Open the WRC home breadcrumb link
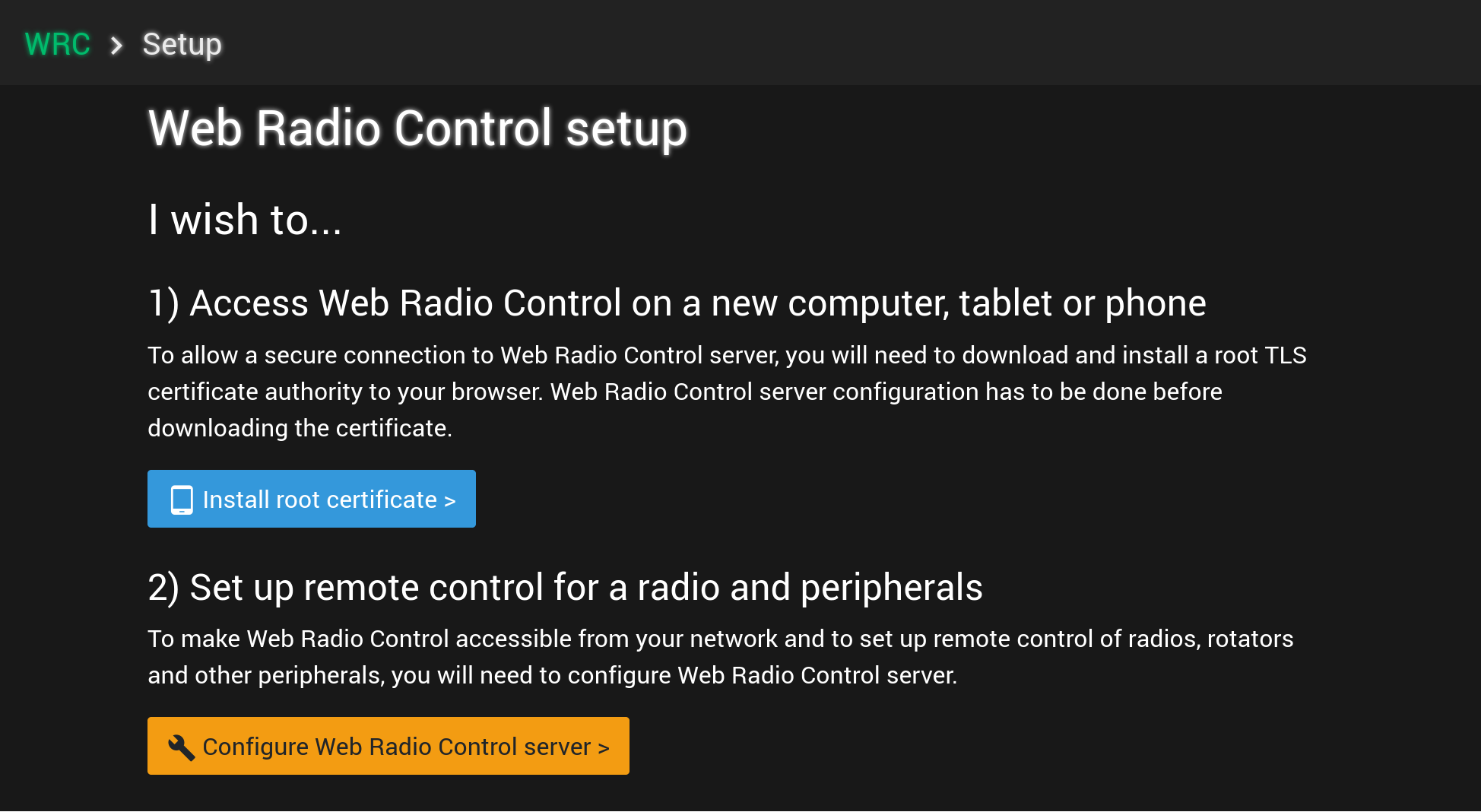This screenshot has height=812, width=1481. (58, 44)
